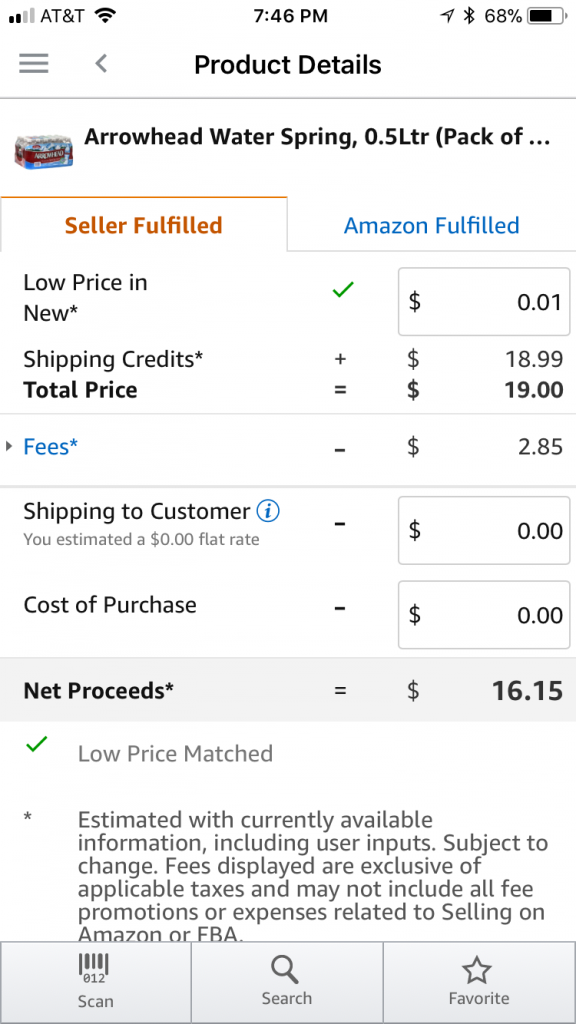Tap the Shipping to Customer info icon

pyautogui.click(x=268, y=511)
